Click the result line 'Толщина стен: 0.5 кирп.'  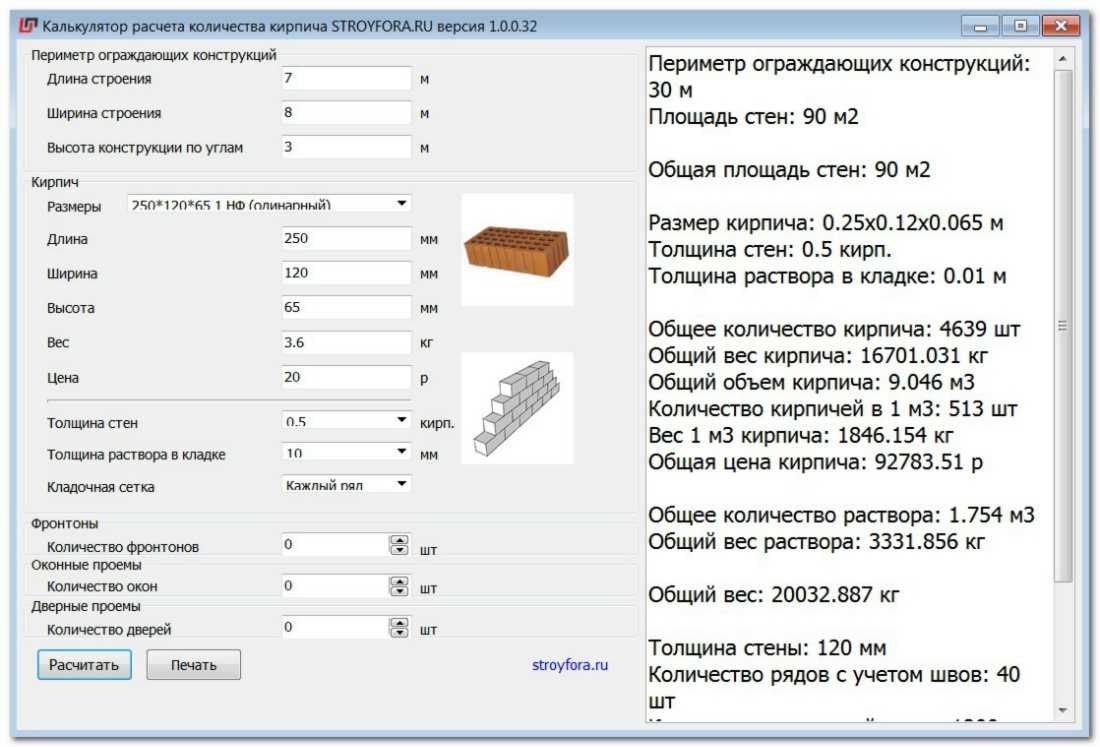(770, 250)
